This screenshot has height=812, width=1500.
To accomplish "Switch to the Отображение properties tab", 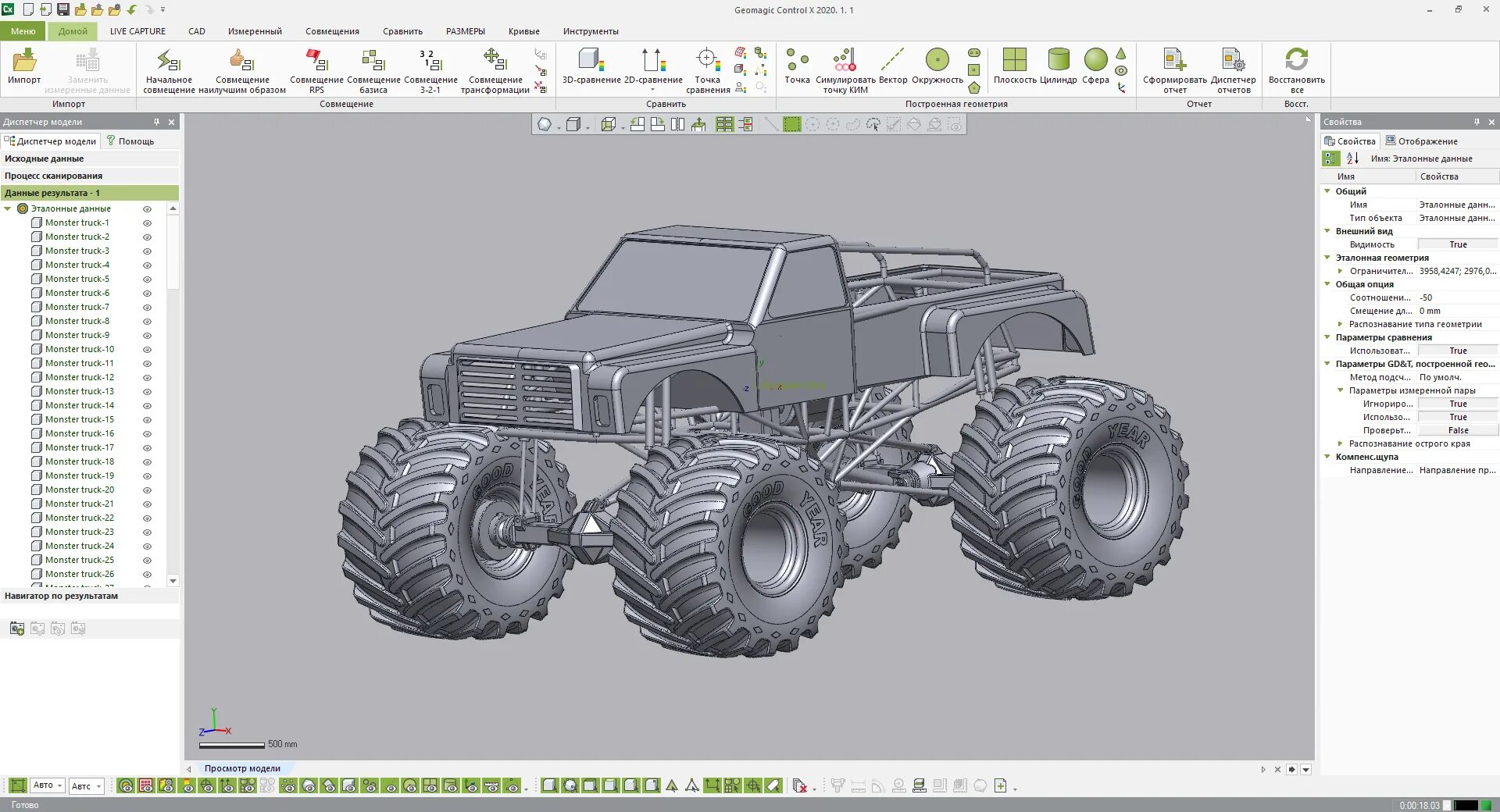I will point(1421,141).
